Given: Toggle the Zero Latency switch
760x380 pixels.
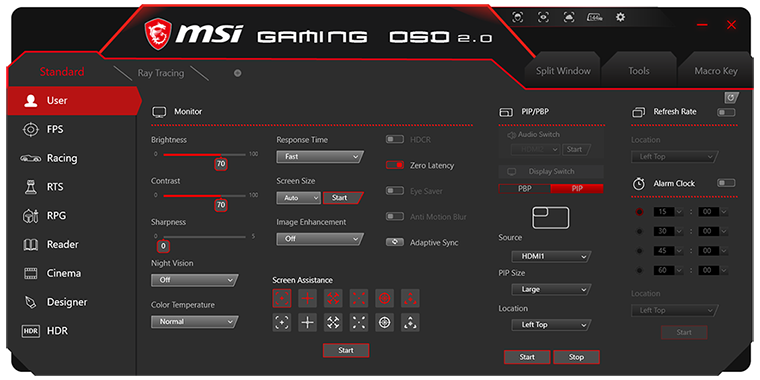Looking at the screenshot, I should click(x=395, y=165).
